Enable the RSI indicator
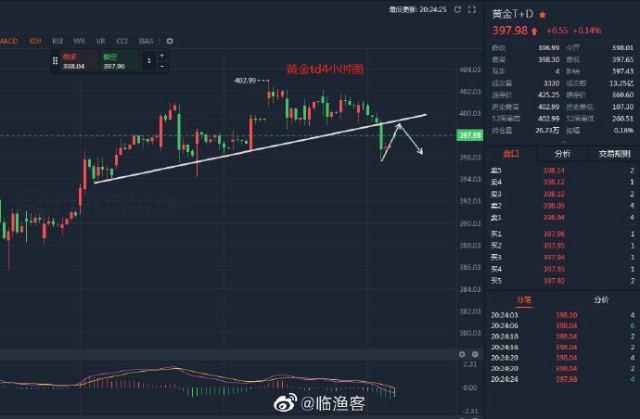This screenshot has height=419, width=640. (57, 41)
